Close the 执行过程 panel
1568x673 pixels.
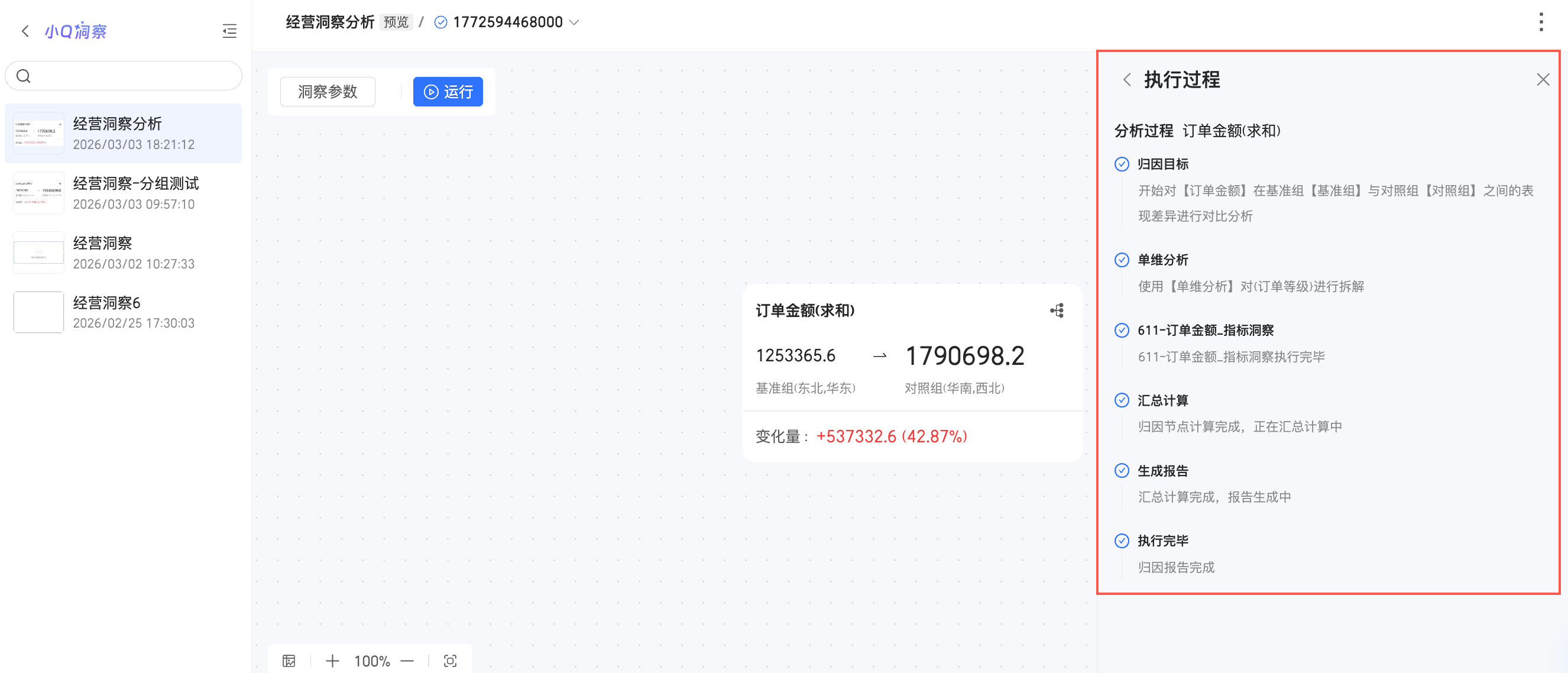[x=1543, y=80]
